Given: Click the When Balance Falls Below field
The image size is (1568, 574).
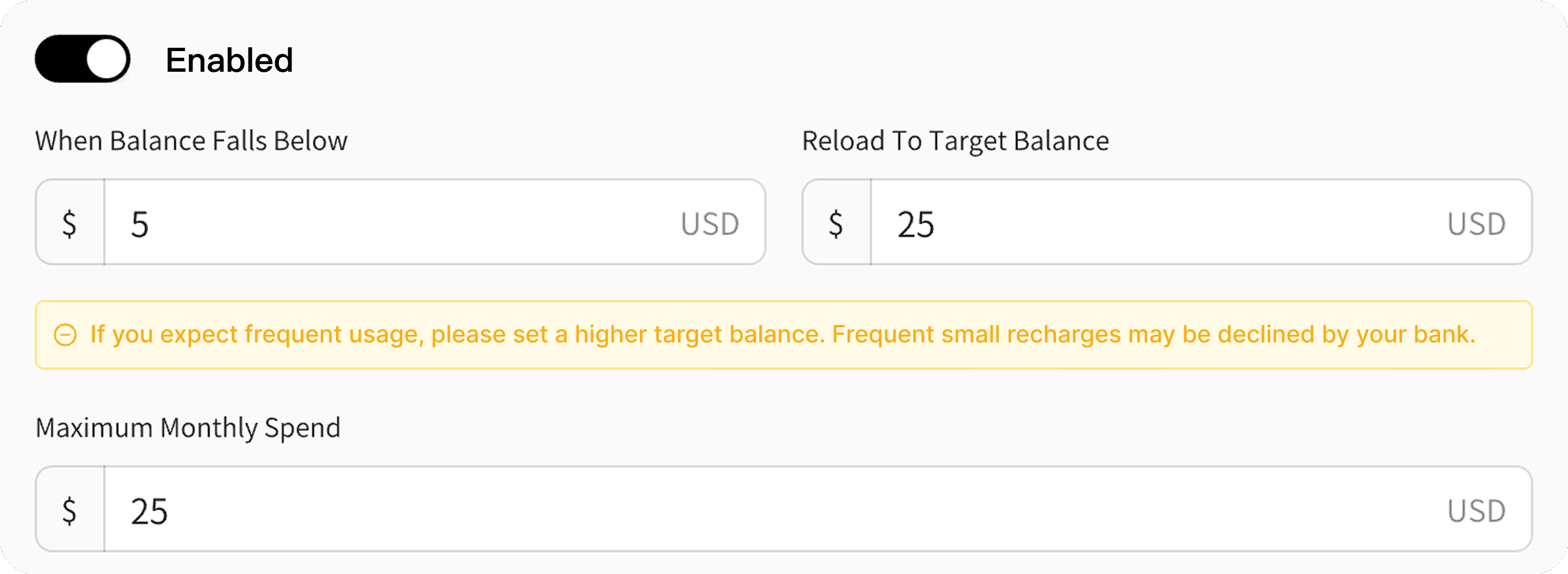Looking at the screenshot, I should (x=401, y=222).
